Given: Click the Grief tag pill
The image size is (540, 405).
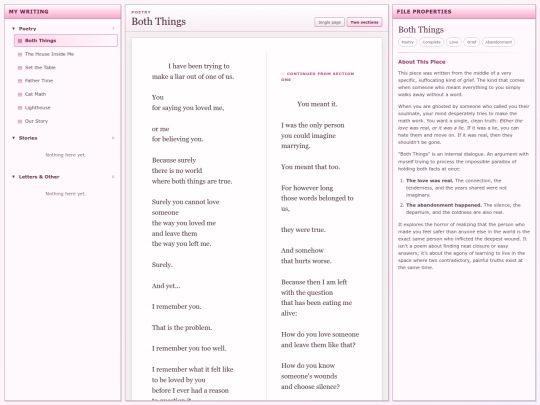Looking at the screenshot, I should 471,42.
